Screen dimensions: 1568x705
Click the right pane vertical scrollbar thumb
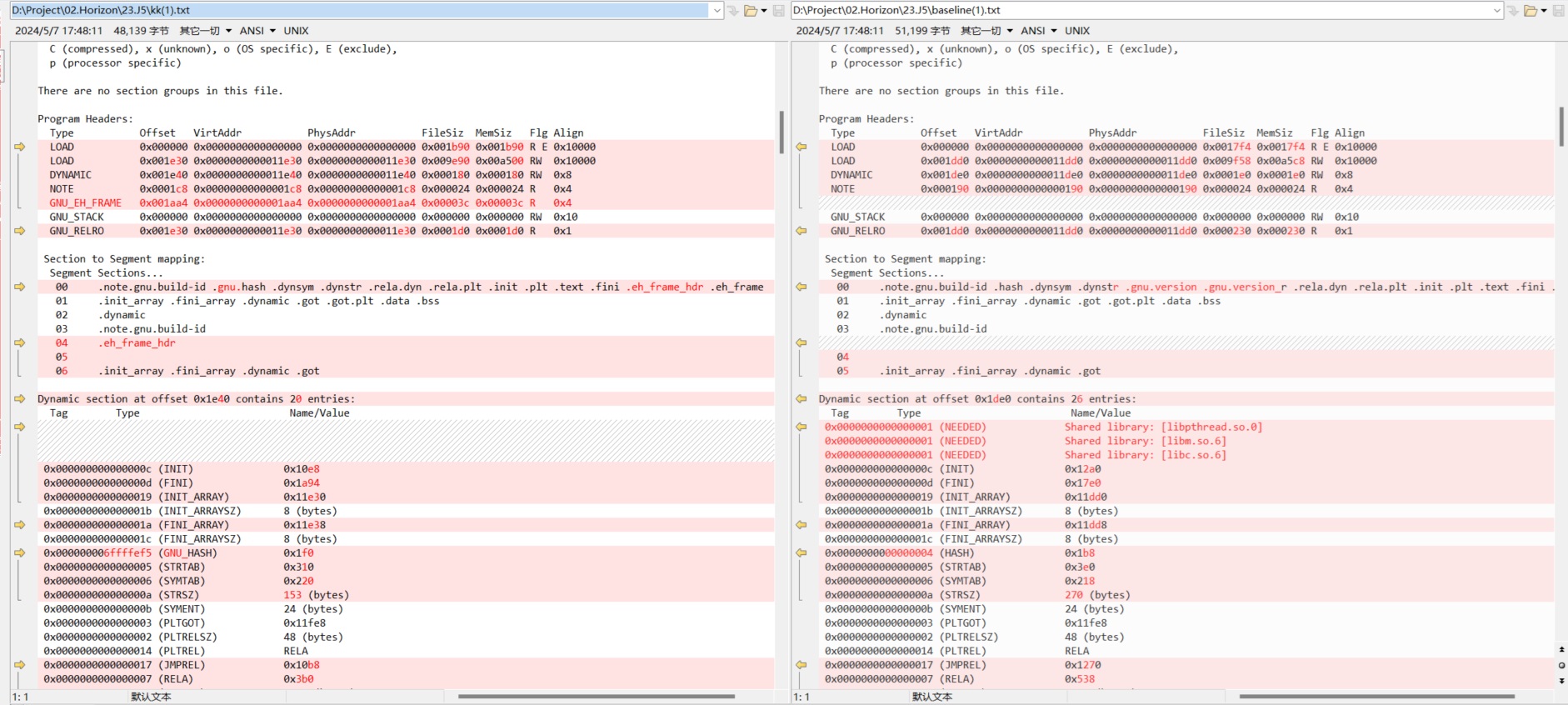1561,127
